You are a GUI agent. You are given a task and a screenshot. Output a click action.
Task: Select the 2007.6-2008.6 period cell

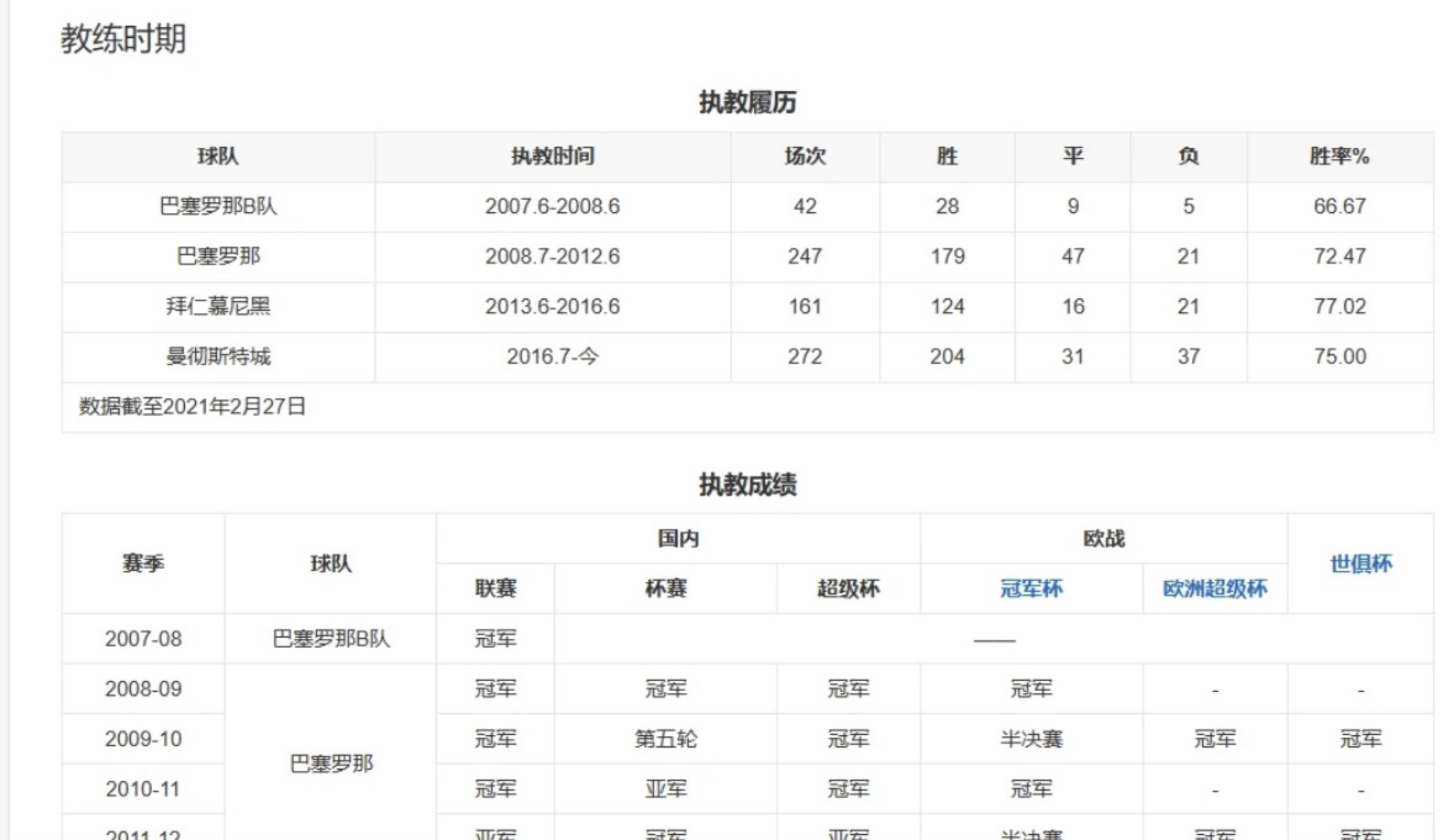[x=553, y=206]
